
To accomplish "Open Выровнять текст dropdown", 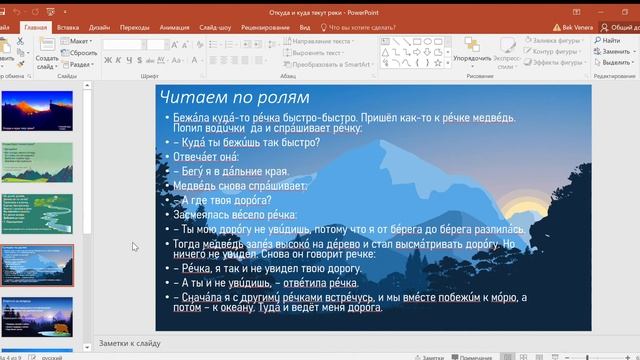I will pyautogui.click(x=314, y=53).
